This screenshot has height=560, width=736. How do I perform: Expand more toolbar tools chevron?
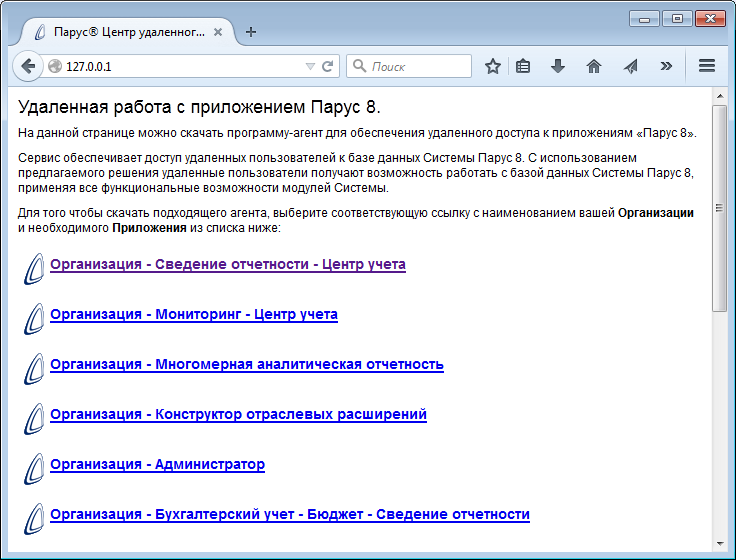pos(666,66)
